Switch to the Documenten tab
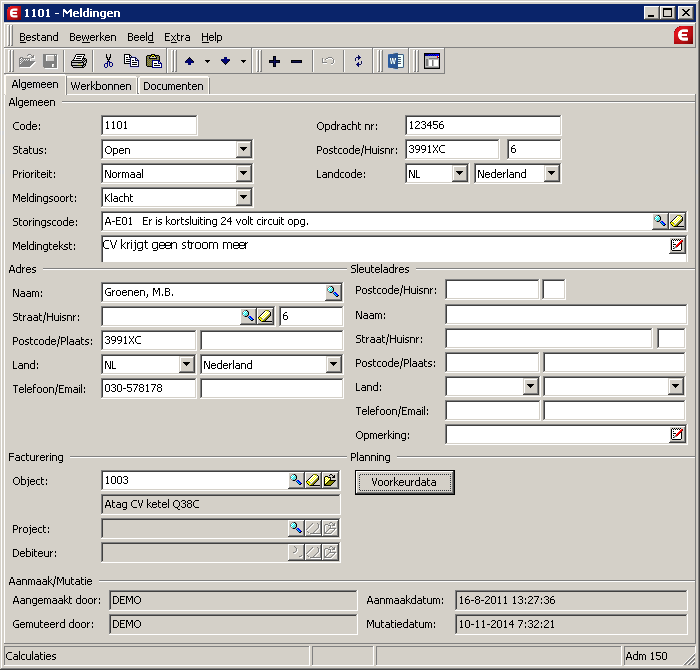 tap(173, 86)
